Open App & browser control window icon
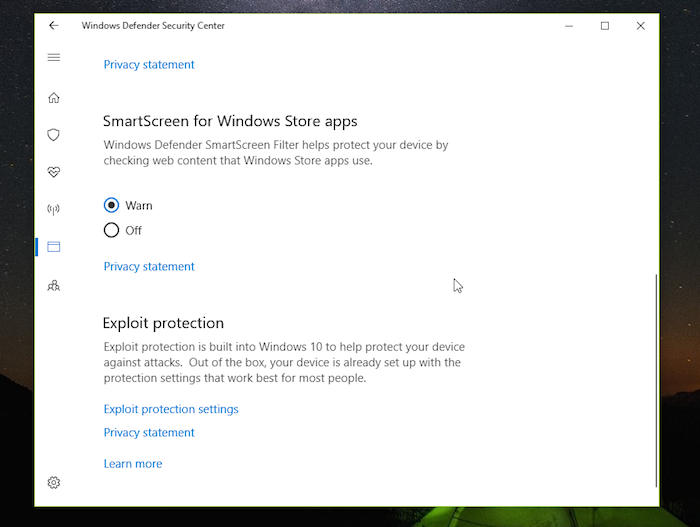 click(x=54, y=247)
